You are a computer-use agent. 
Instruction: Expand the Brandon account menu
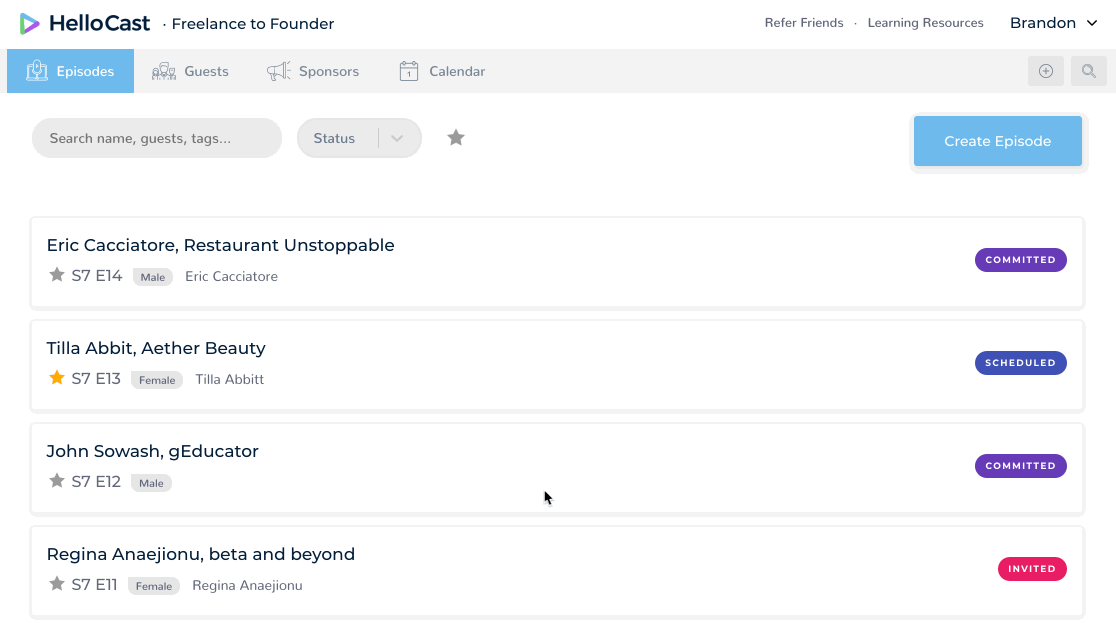tap(1054, 23)
